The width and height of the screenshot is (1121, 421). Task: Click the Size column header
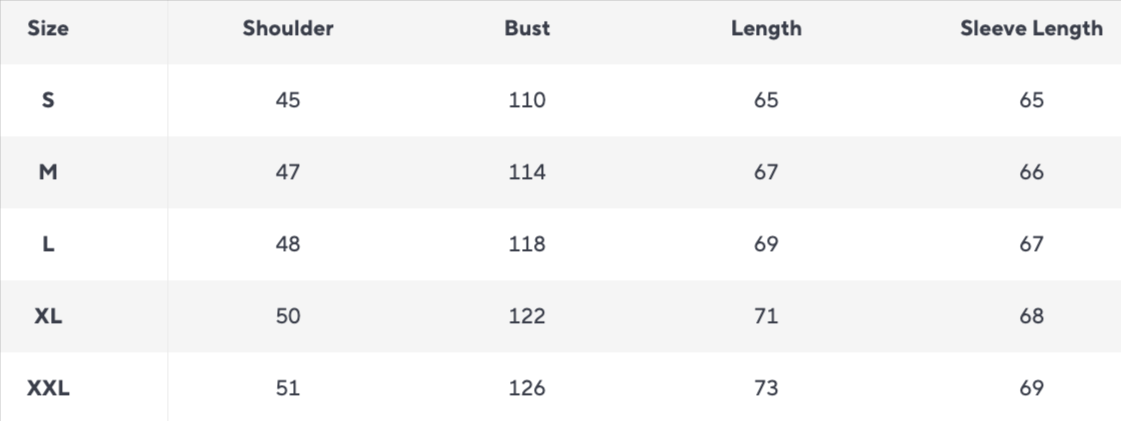48,29
